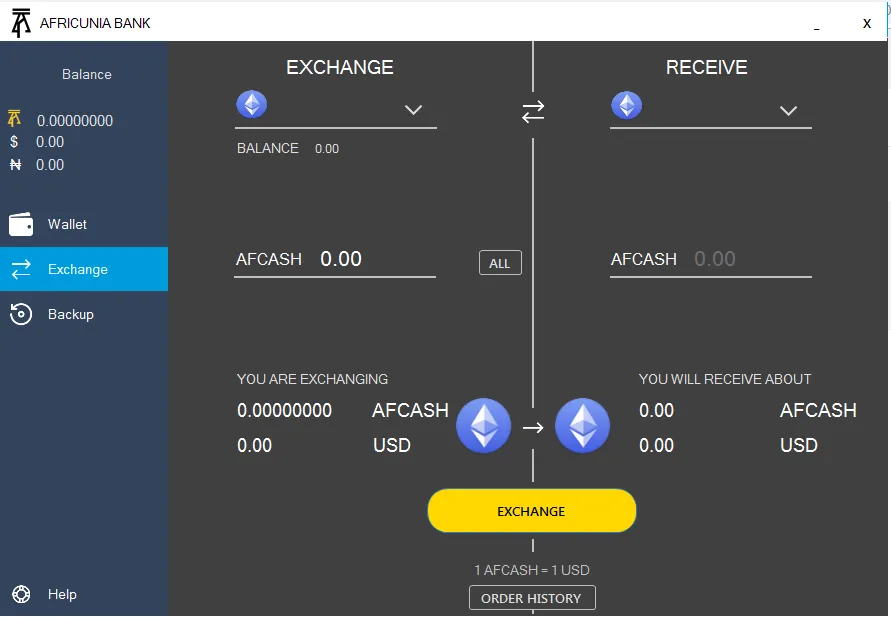Screen dimensions: 891x617
Task: Open the Help page
Action: (x=84, y=594)
